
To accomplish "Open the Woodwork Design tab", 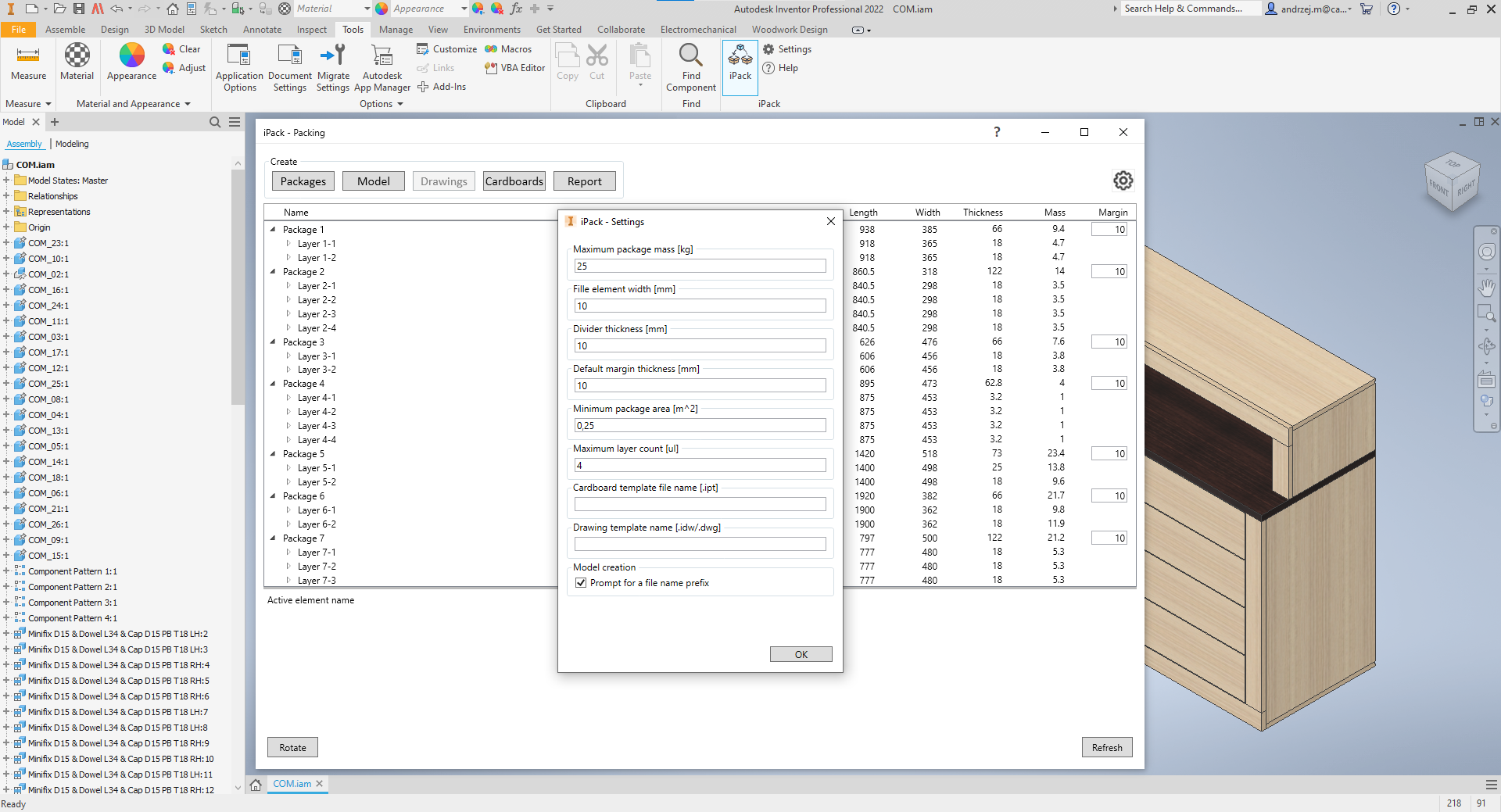I will (790, 30).
